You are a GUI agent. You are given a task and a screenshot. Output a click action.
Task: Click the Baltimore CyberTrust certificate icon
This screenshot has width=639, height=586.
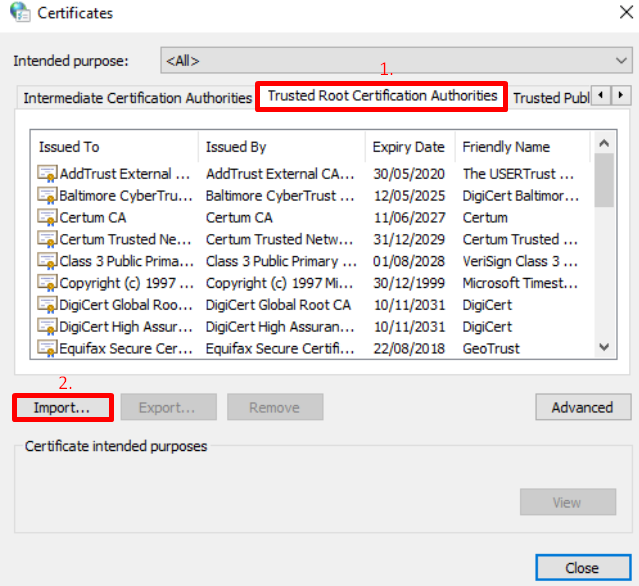47,196
